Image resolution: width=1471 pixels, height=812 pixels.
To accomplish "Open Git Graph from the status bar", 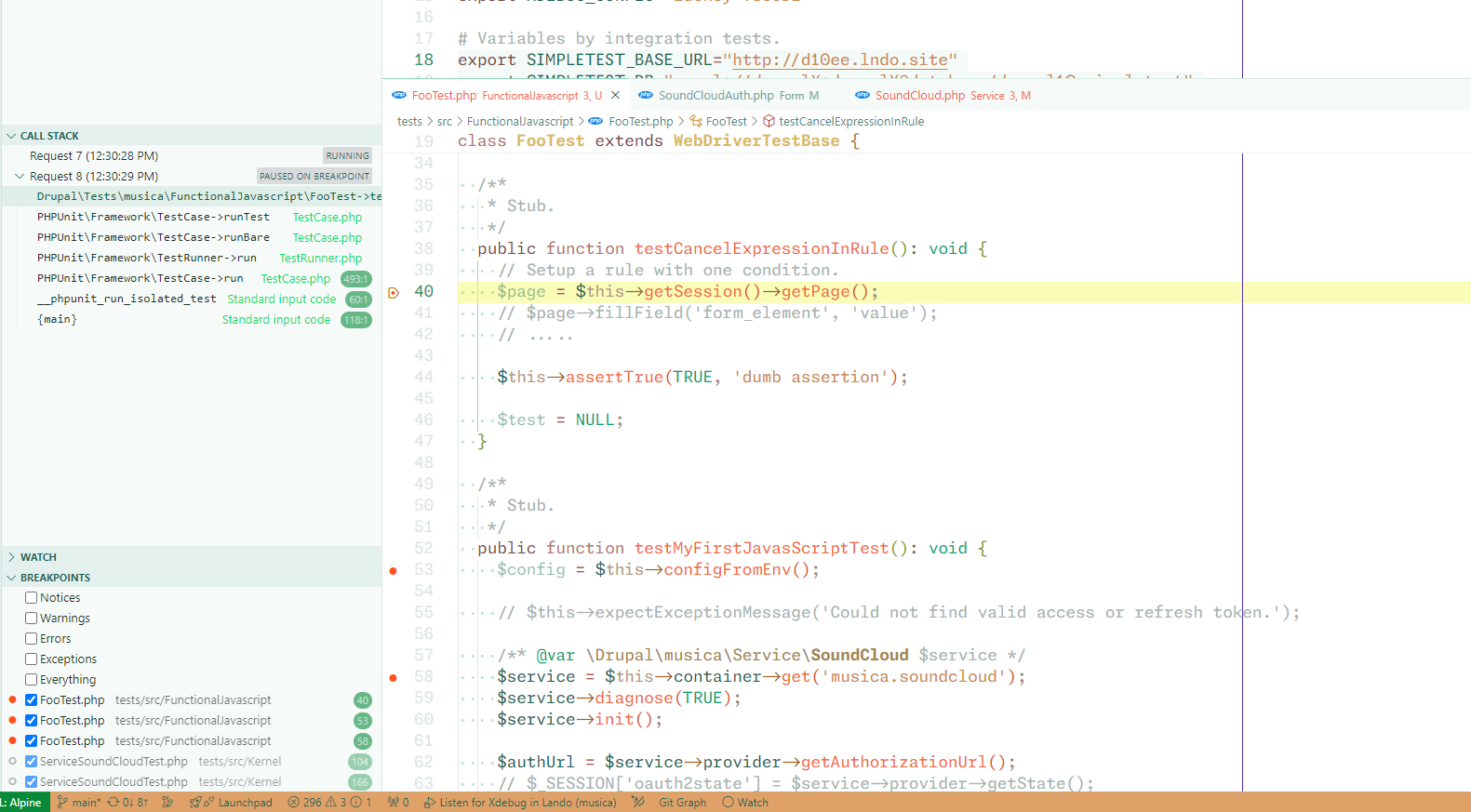I will coord(683,803).
